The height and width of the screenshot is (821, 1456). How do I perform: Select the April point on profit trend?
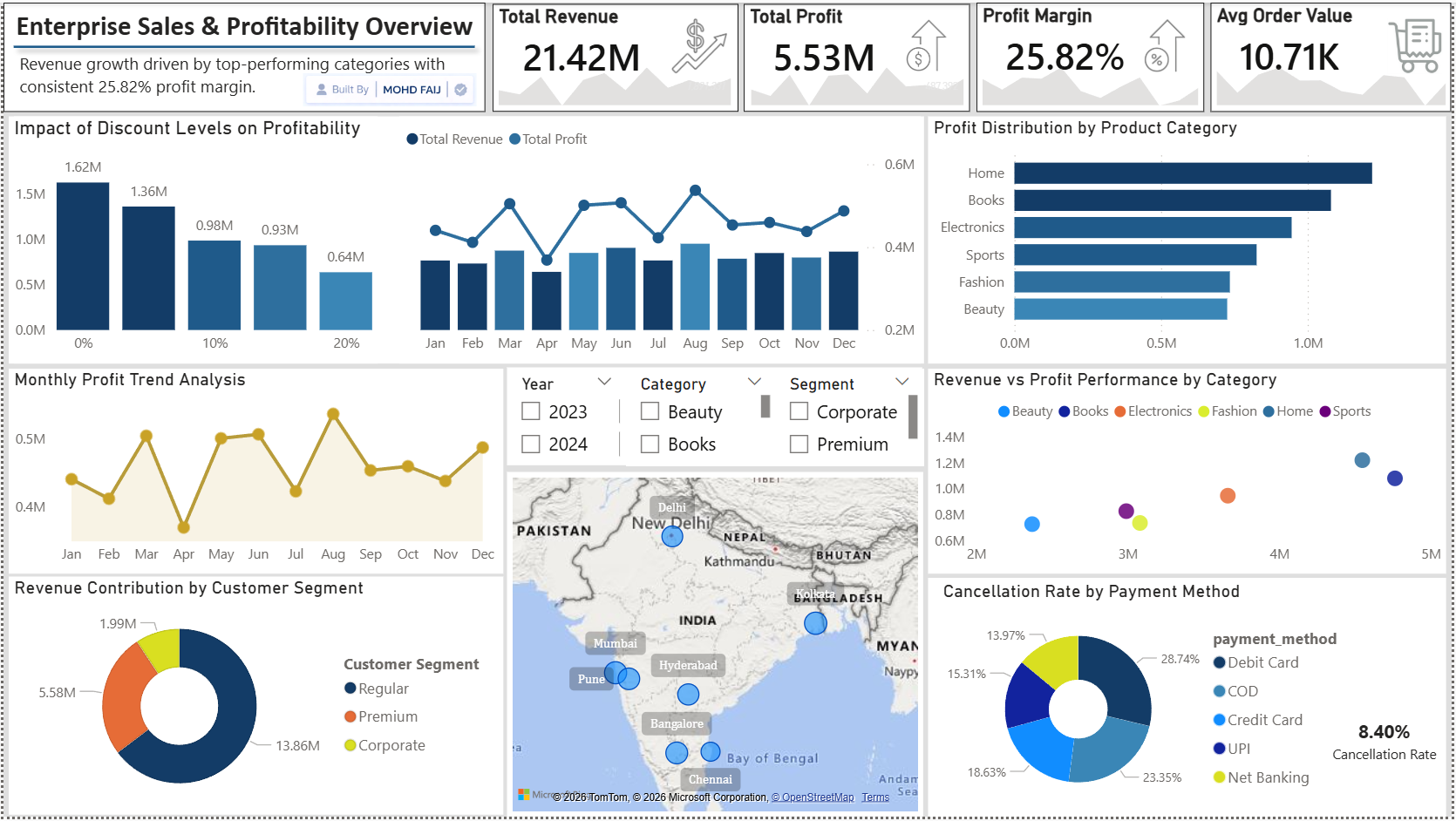point(183,527)
